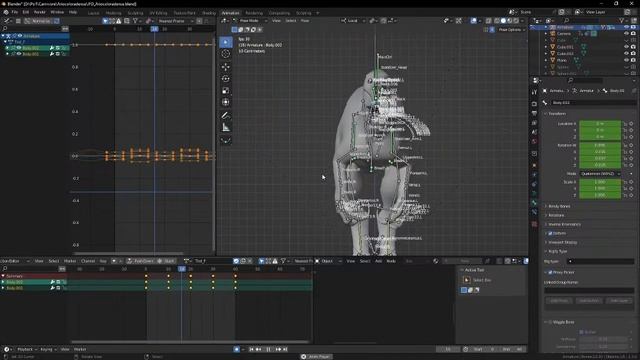Open the Local transform orientation dropdown
Viewport: 640px width, 360px height.
tap(353, 21)
